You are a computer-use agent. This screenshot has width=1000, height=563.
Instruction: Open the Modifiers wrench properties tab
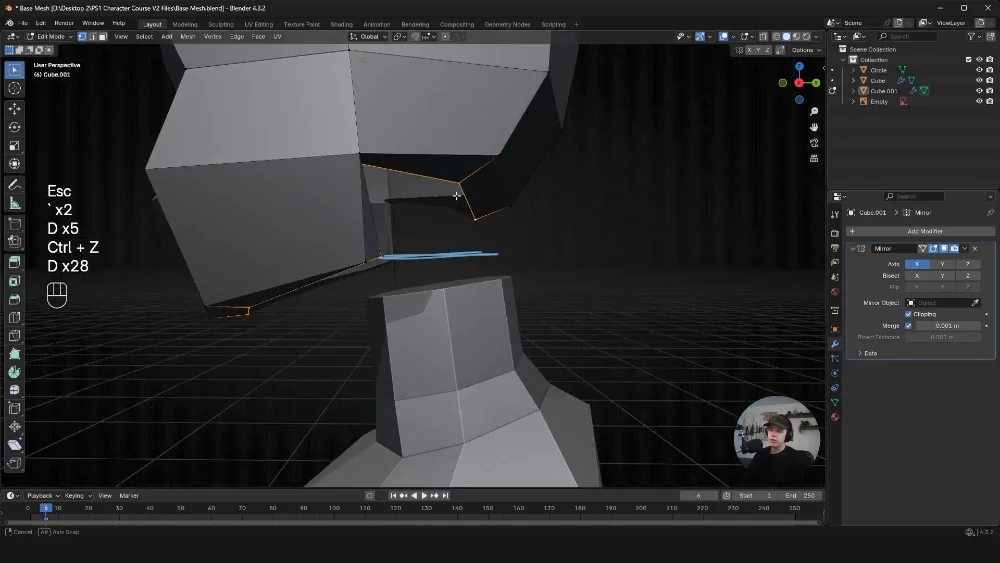pyautogui.click(x=835, y=344)
